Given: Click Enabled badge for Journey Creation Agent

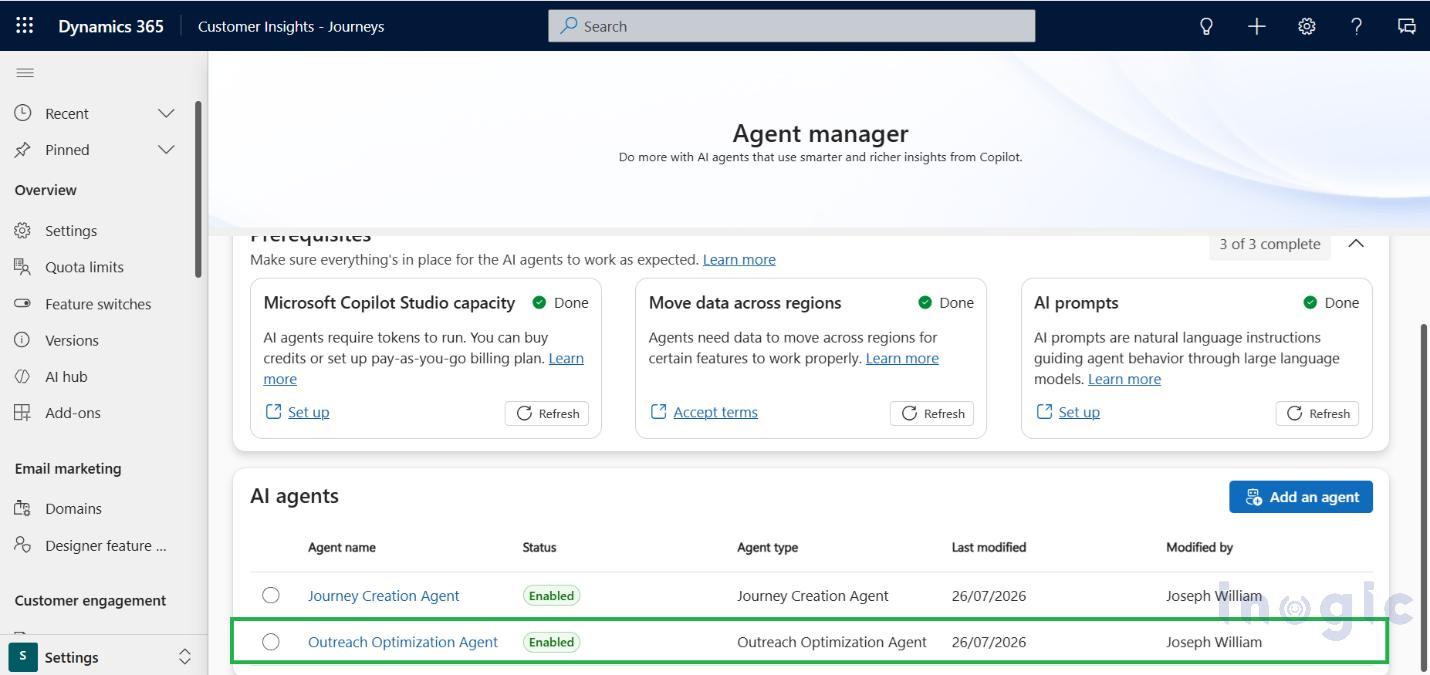Looking at the screenshot, I should [x=551, y=595].
